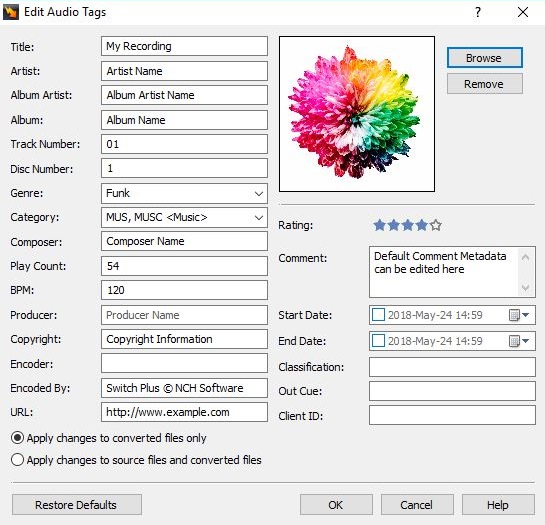Image resolution: width=545 pixels, height=525 pixels.
Task: Click the Encoded By field
Action: coord(184,388)
